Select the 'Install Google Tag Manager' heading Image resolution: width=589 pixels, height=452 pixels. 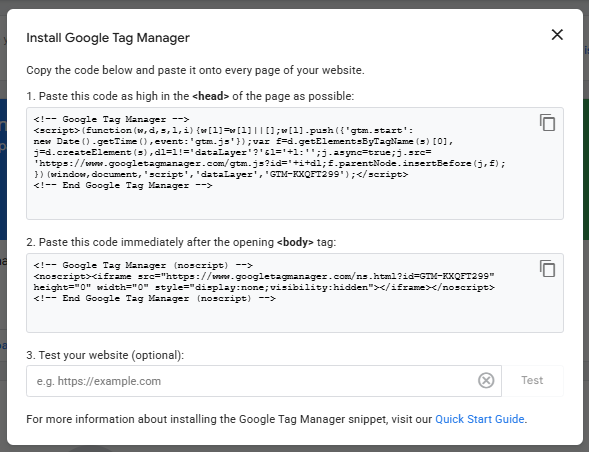(108, 38)
